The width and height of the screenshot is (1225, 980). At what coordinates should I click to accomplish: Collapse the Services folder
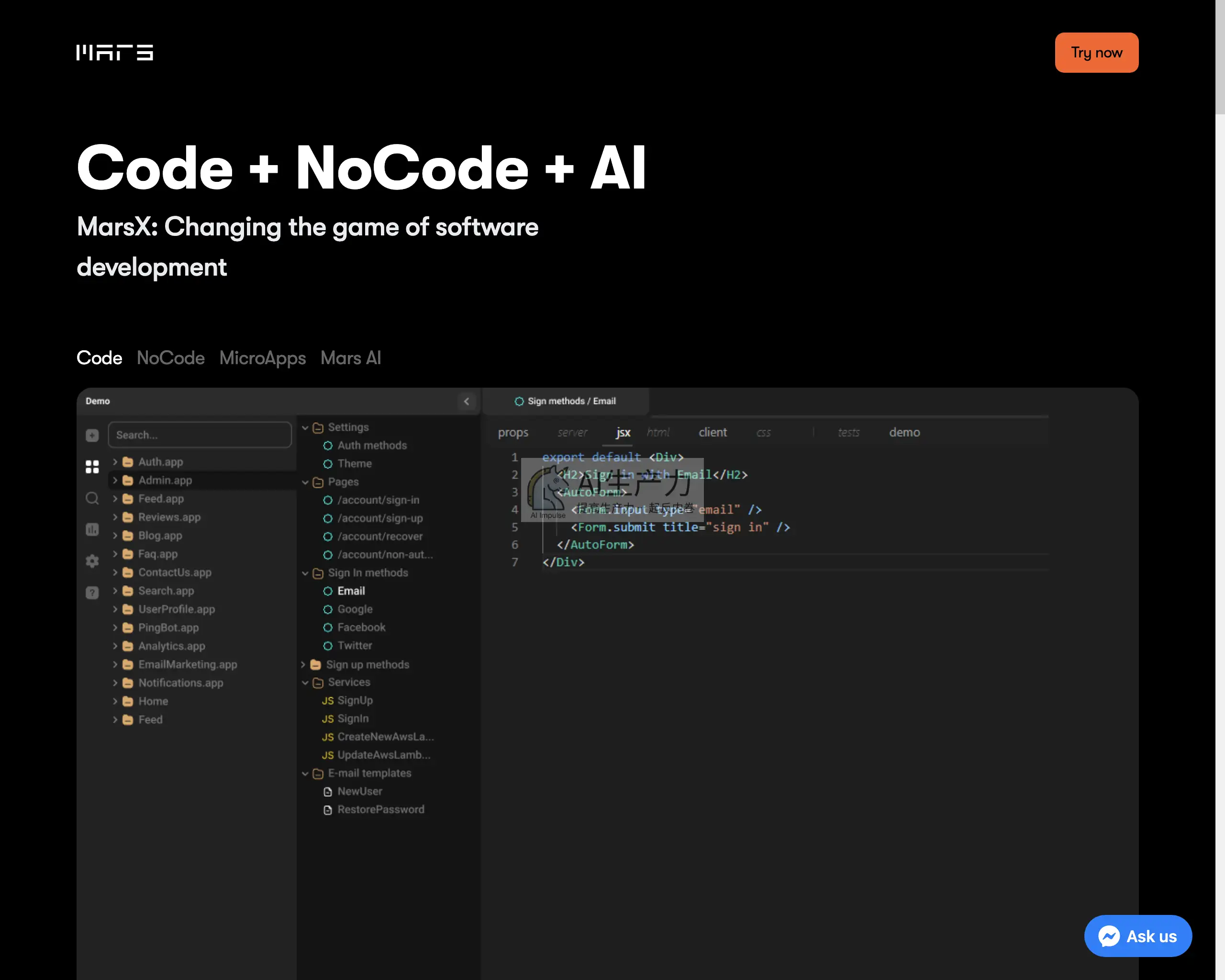305,682
